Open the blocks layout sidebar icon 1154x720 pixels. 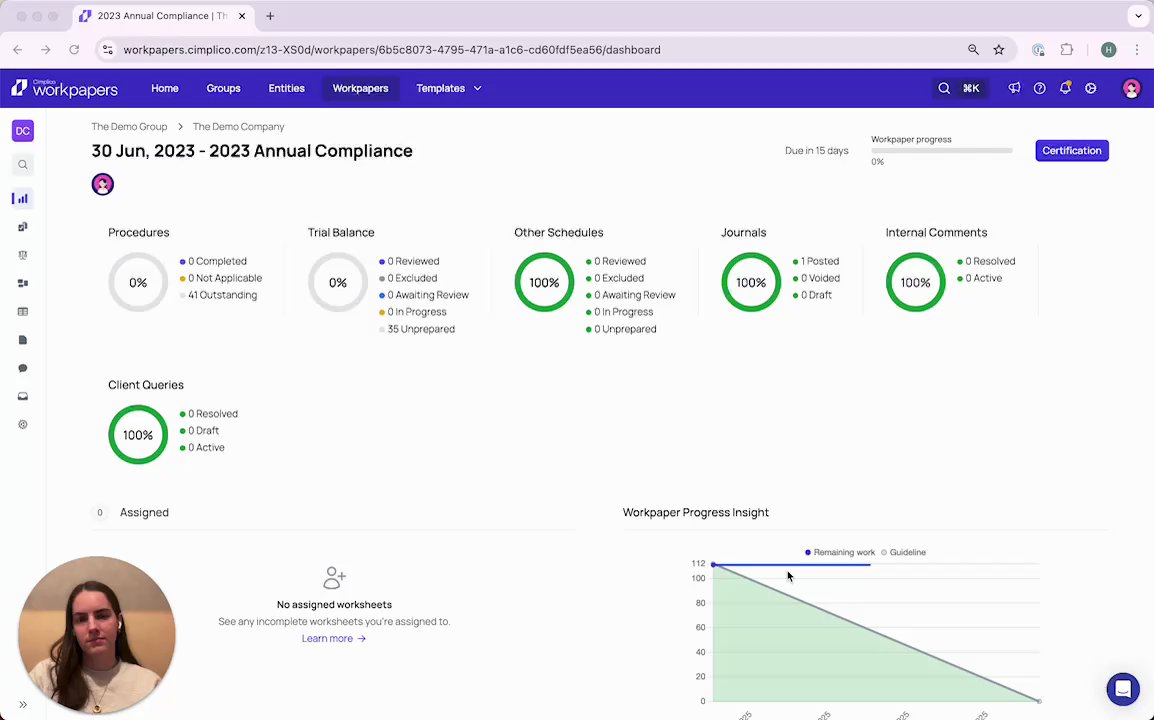[23, 283]
